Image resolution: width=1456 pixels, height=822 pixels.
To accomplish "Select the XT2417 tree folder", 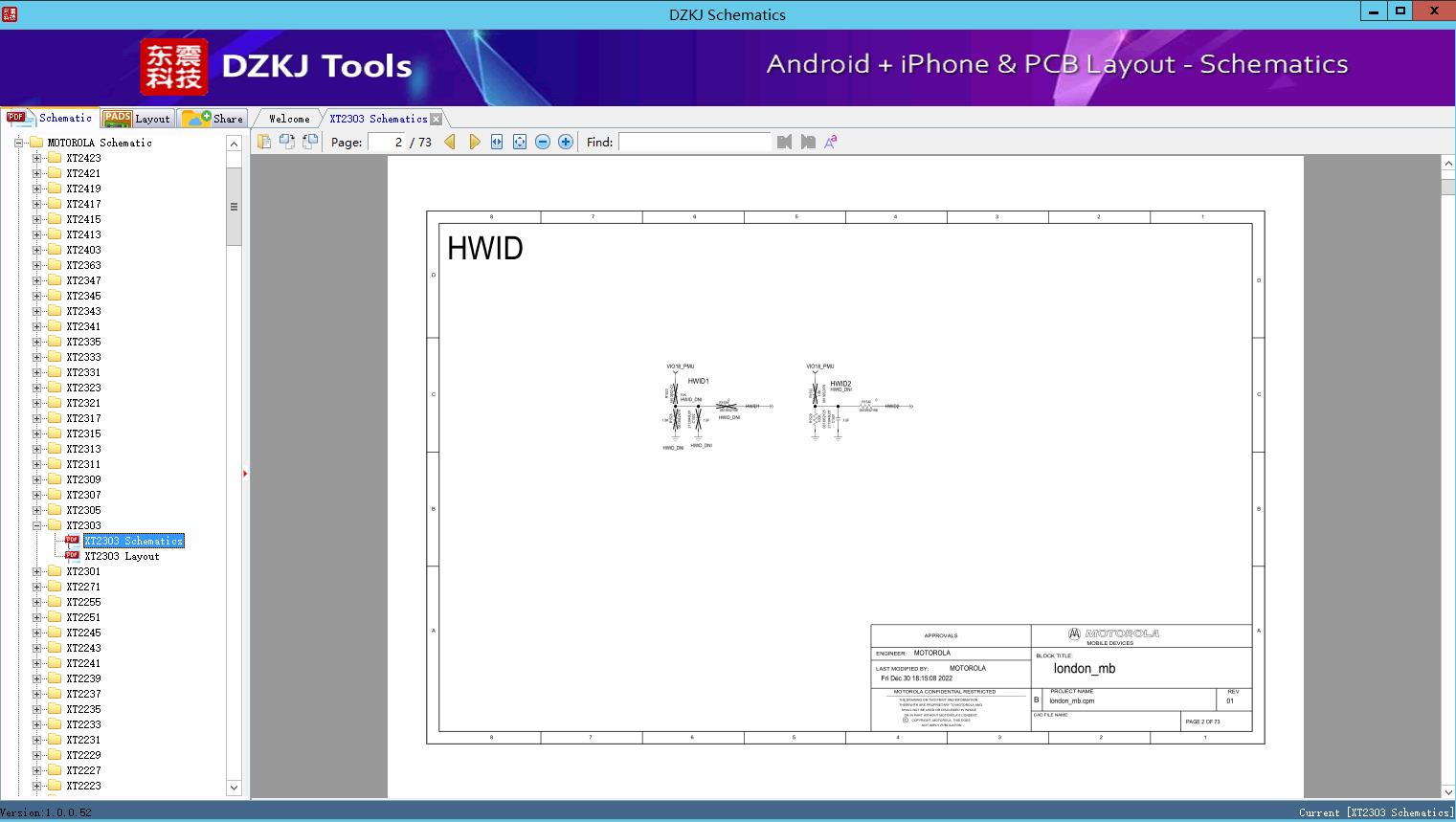I will 83,204.
